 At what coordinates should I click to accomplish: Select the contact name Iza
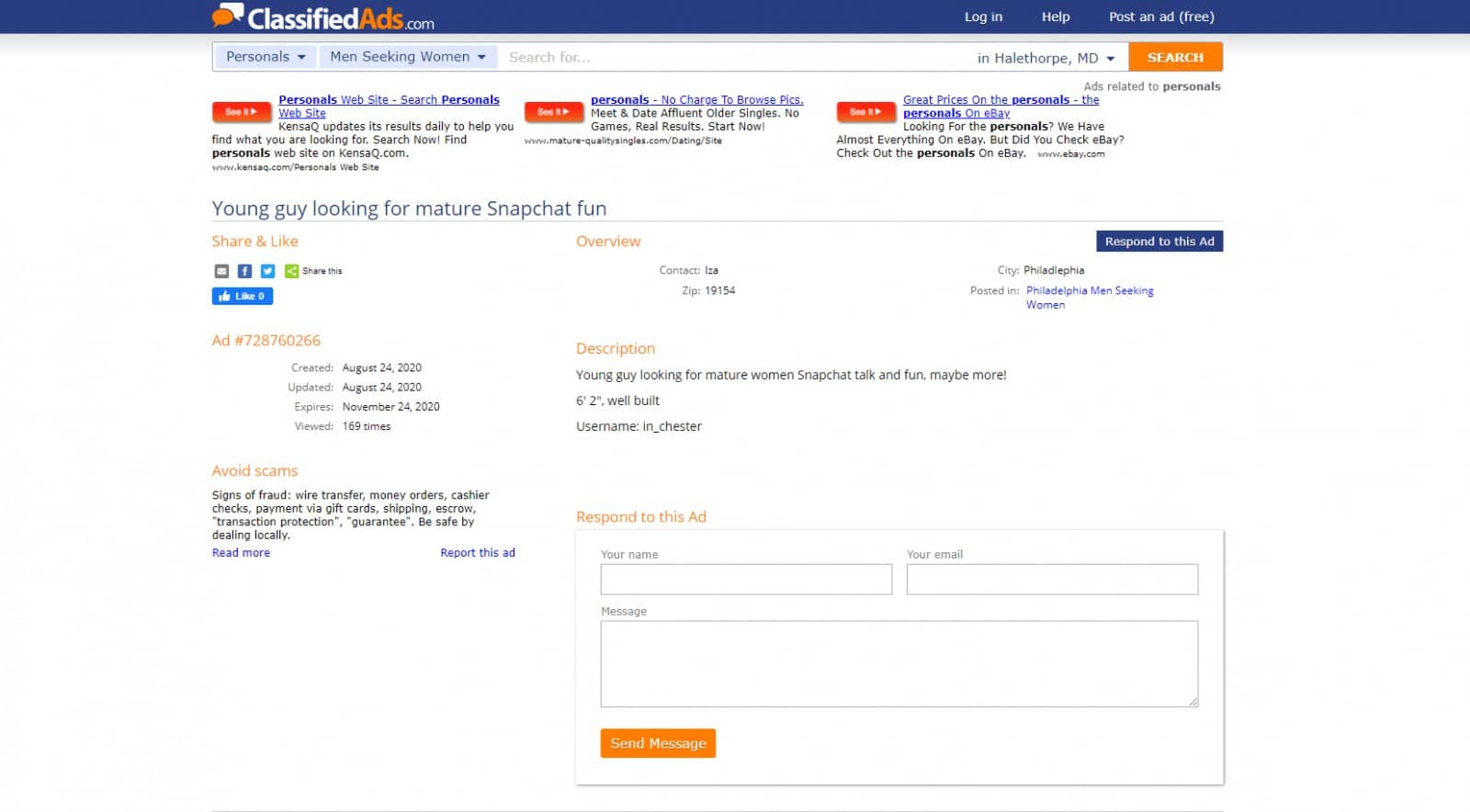pos(711,270)
